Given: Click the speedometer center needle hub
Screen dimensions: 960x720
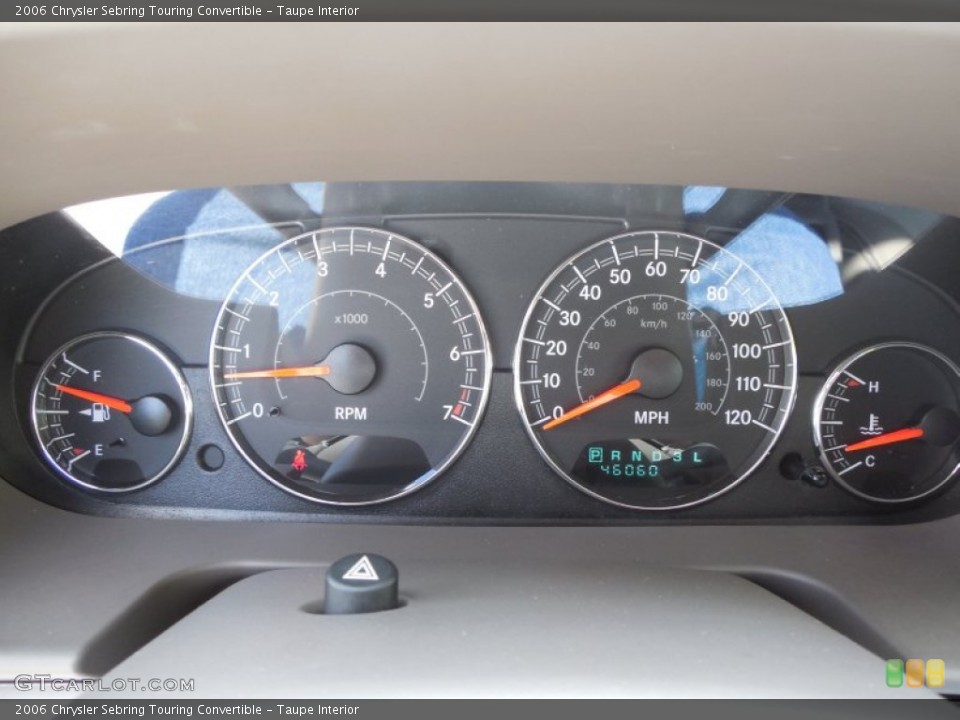Looking at the screenshot, I should (658, 374).
